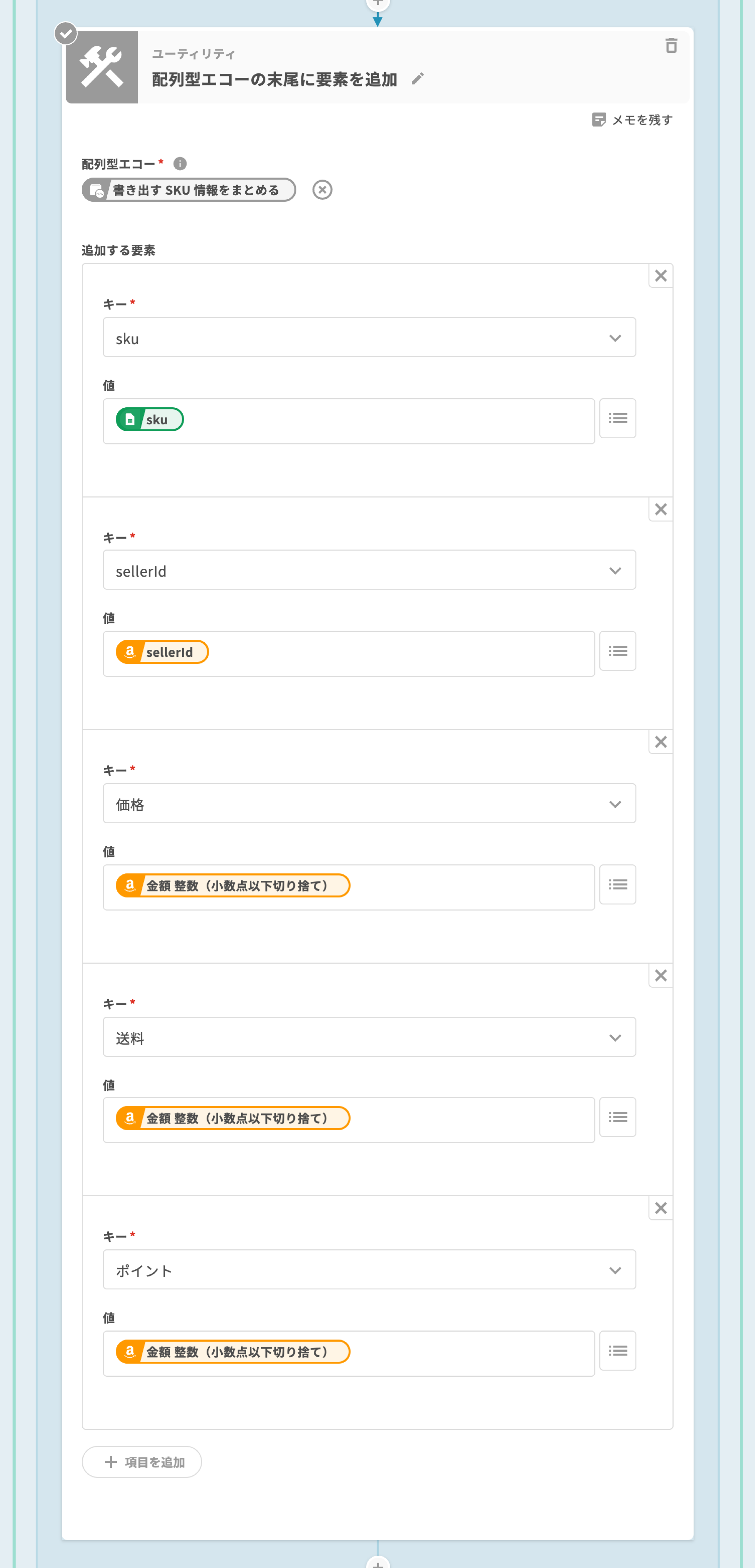Viewport: 755px width, 1568px height.
Task: Open info tooltip beside 配列型エコー label
Action: click(x=180, y=164)
